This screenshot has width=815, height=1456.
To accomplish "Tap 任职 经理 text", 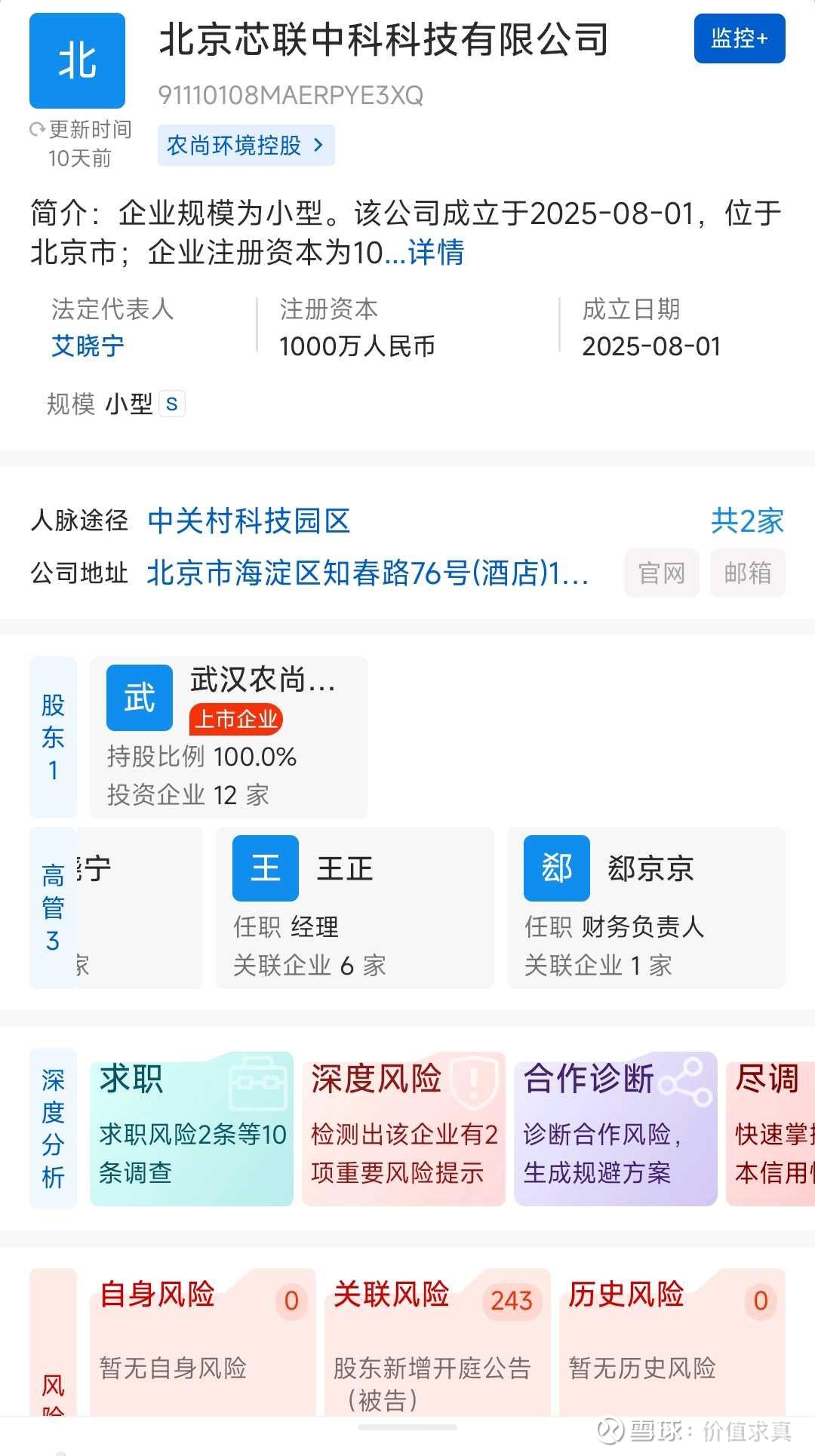I will pyautogui.click(x=286, y=927).
